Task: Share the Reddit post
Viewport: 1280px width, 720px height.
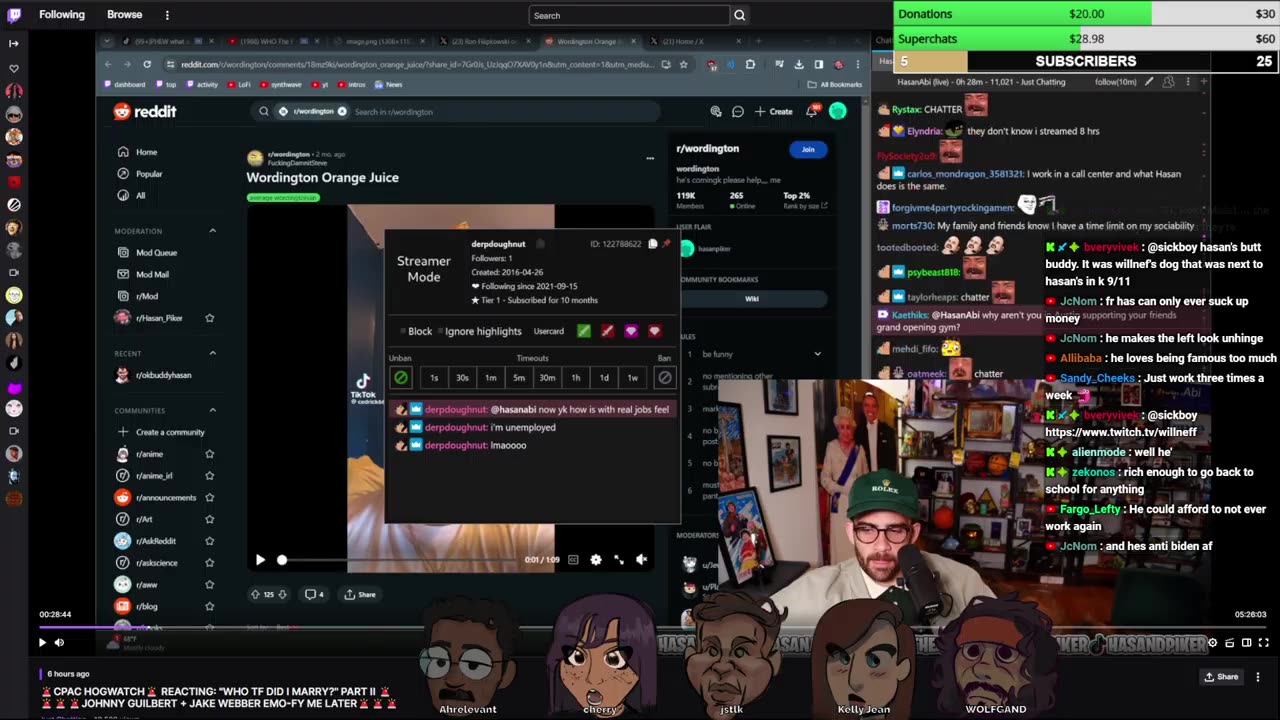Action: (360, 594)
